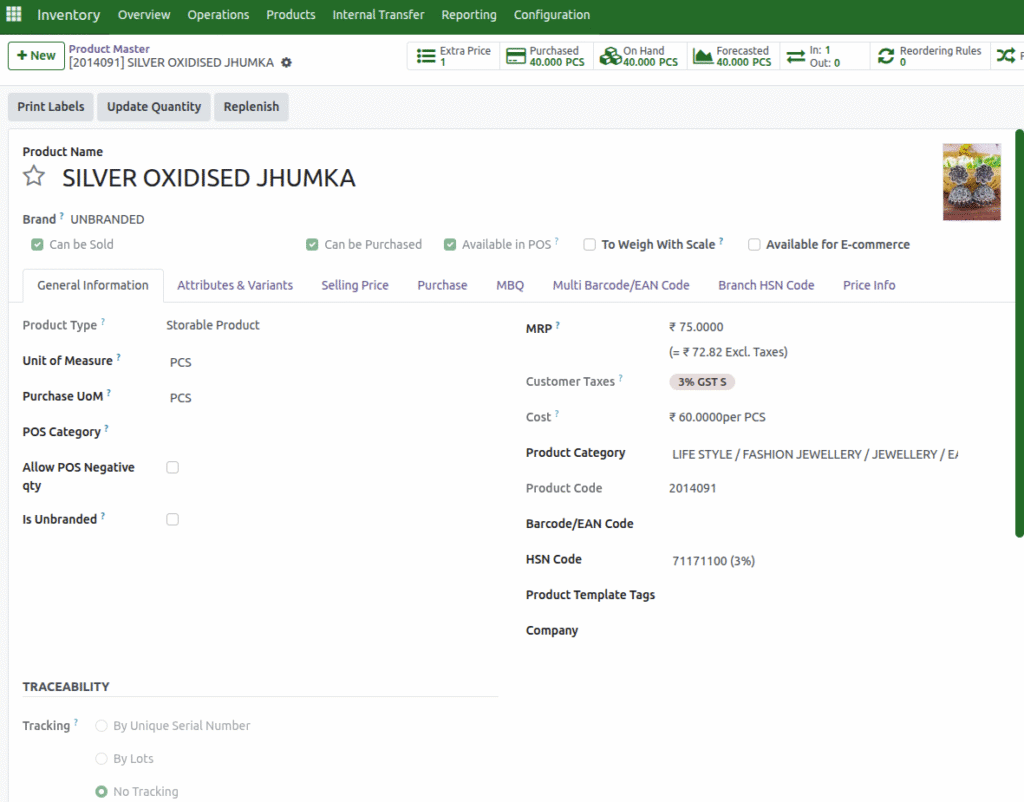Open In/Out transfer arrows icon
Image resolution: width=1024 pixels, height=802 pixels.
tap(796, 56)
